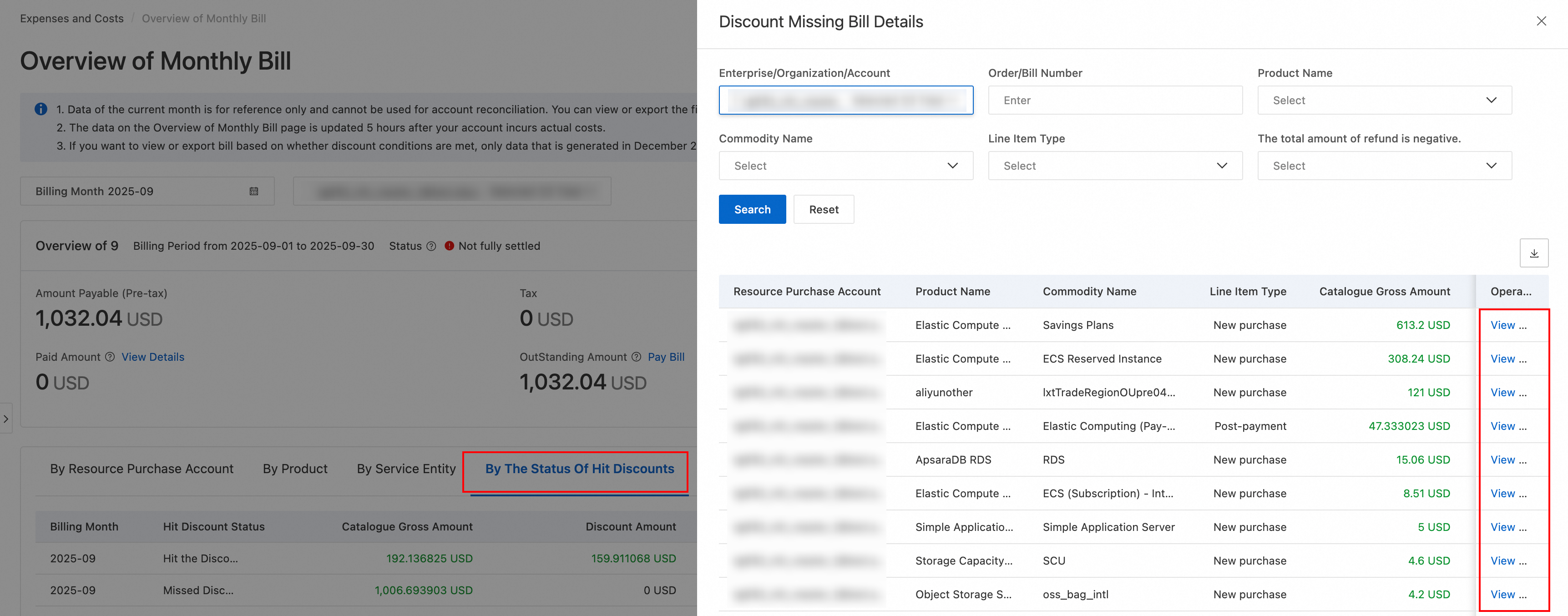Open the refund amount negative dropdown

[1384, 166]
